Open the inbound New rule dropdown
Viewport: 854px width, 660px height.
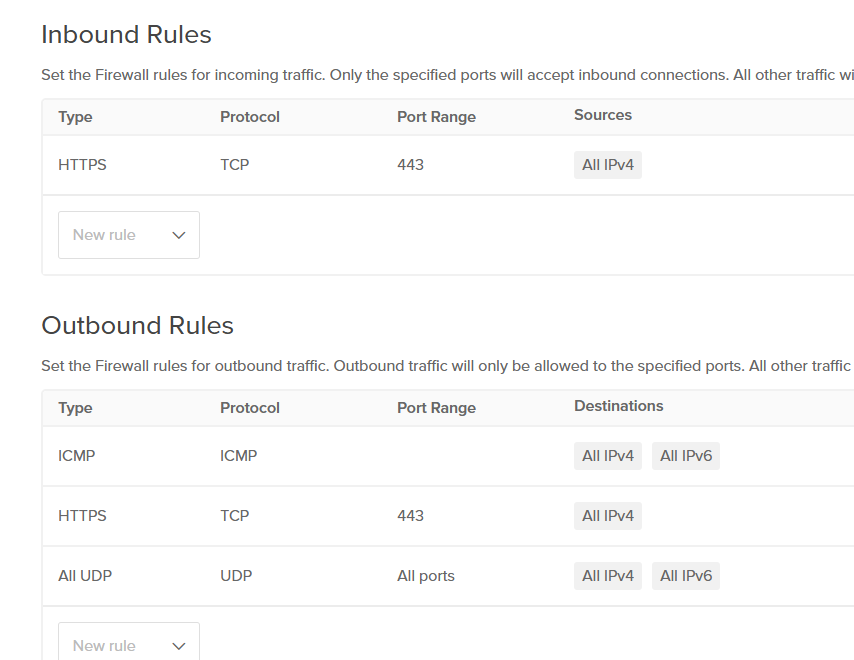click(129, 235)
